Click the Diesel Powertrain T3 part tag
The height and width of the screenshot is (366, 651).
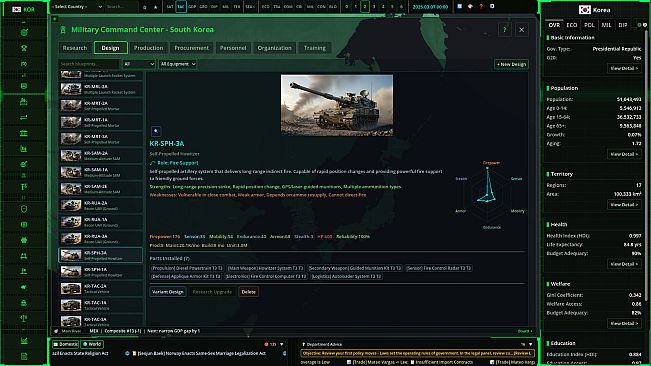(187, 268)
